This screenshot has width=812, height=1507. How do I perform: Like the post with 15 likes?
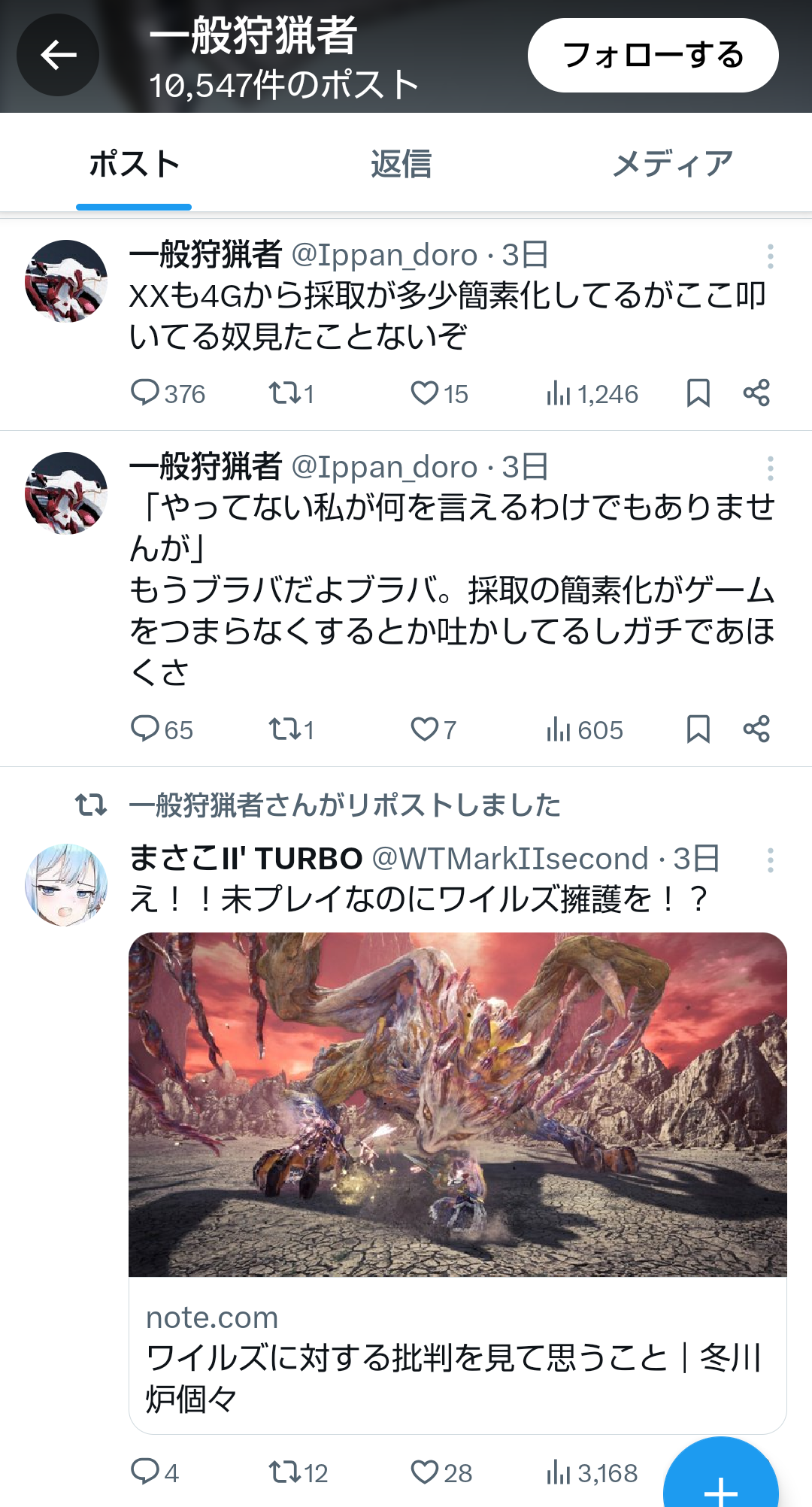click(439, 393)
